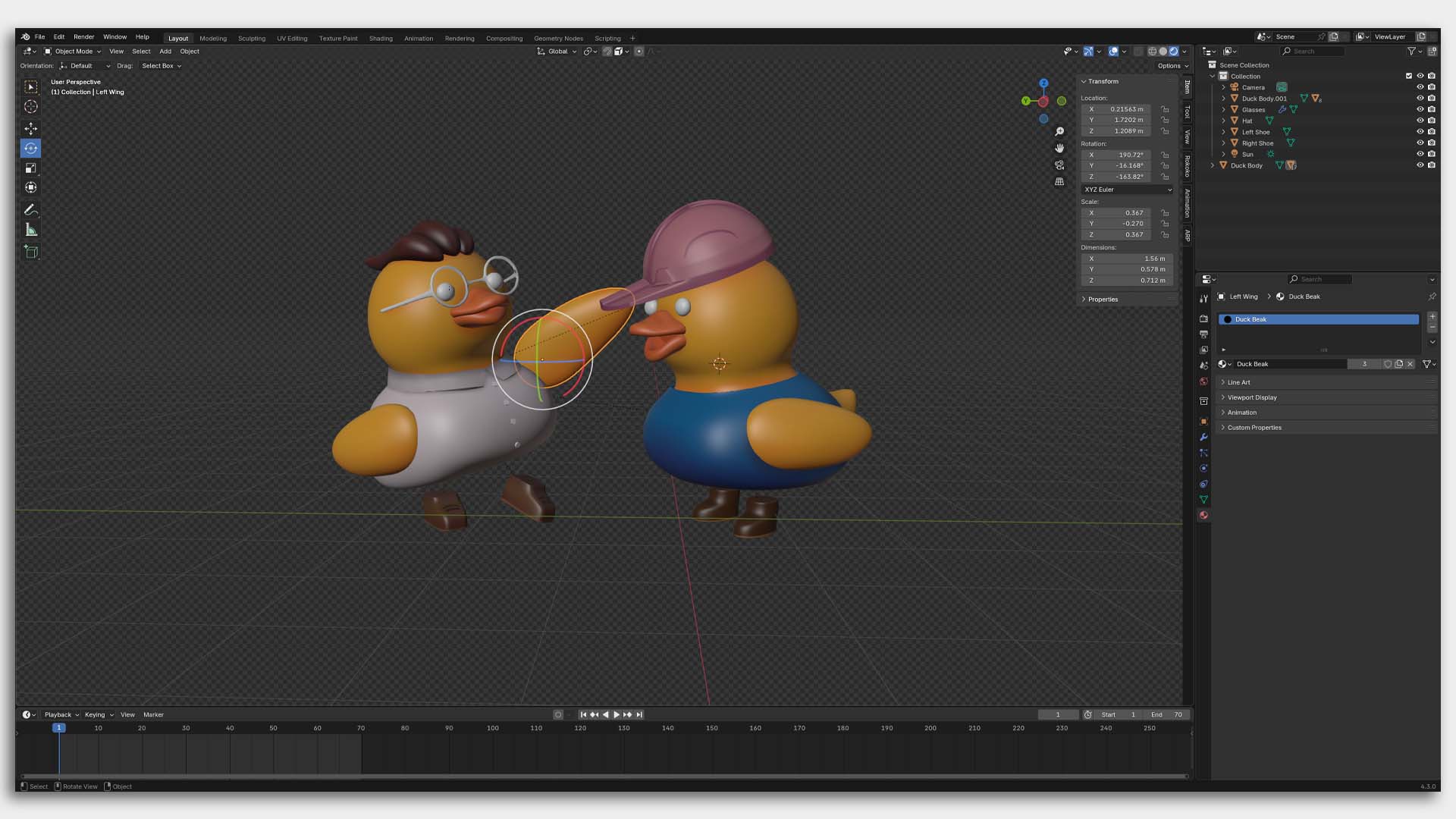Click the Cursor tool icon
Viewport: 1456px width, 819px height.
click(31, 107)
